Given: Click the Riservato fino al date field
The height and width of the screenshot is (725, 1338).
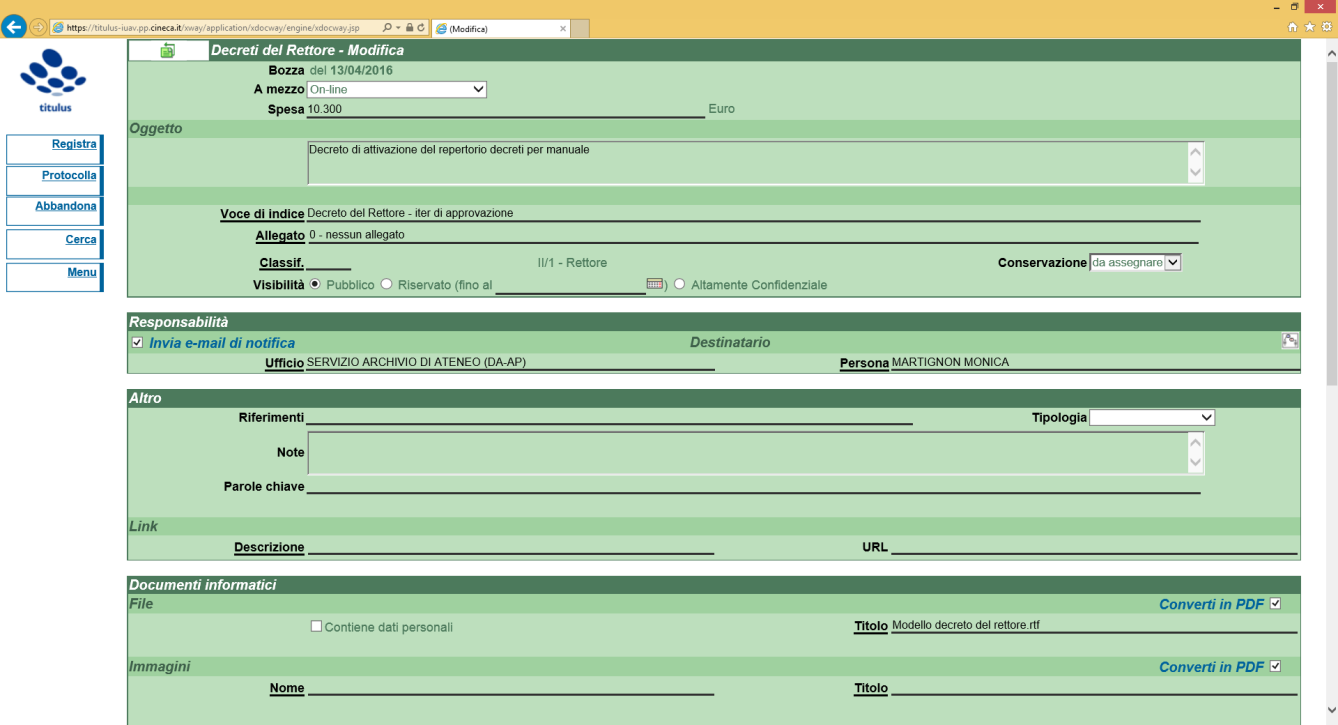Looking at the screenshot, I should tap(570, 285).
